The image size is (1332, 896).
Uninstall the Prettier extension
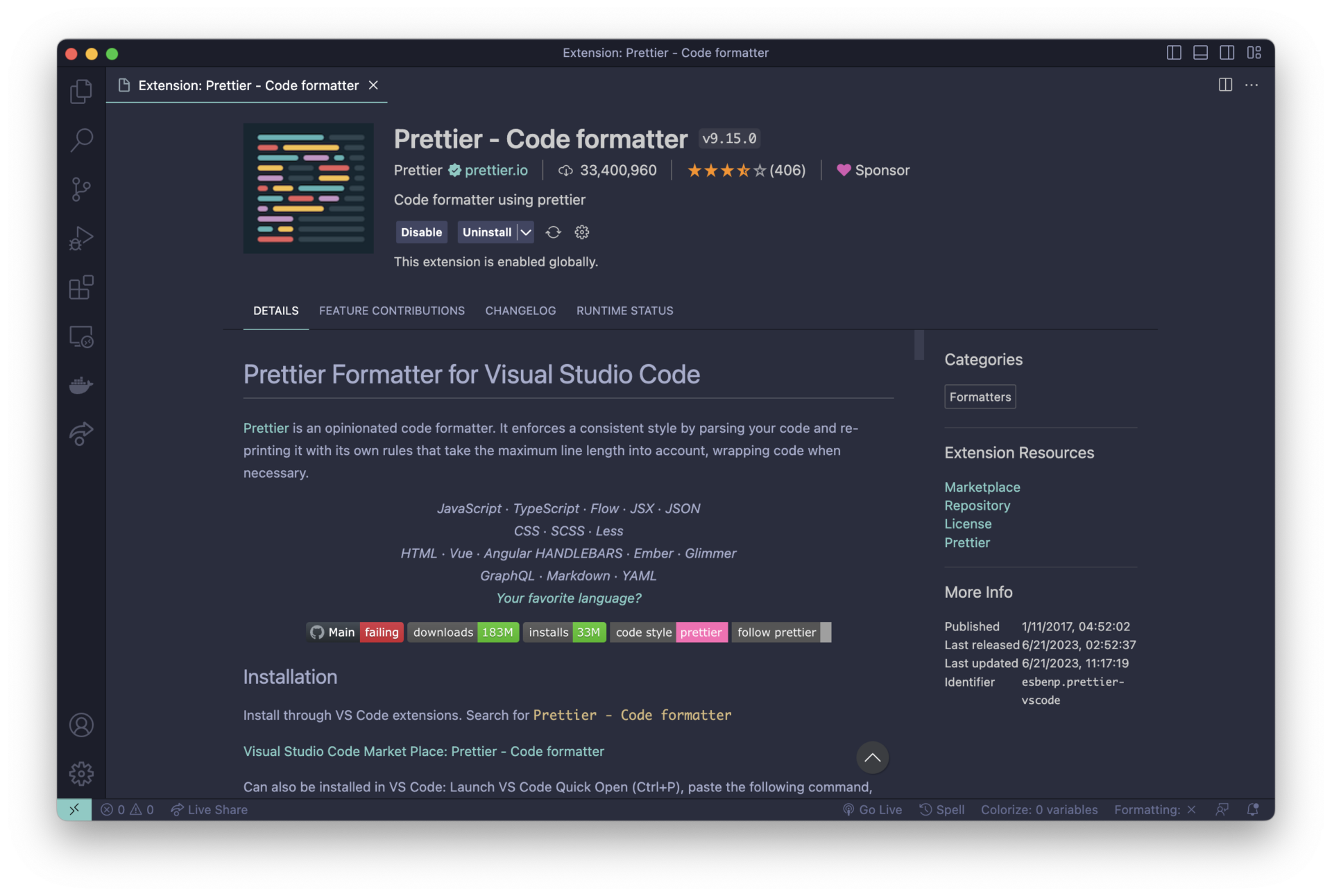click(487, 232)
